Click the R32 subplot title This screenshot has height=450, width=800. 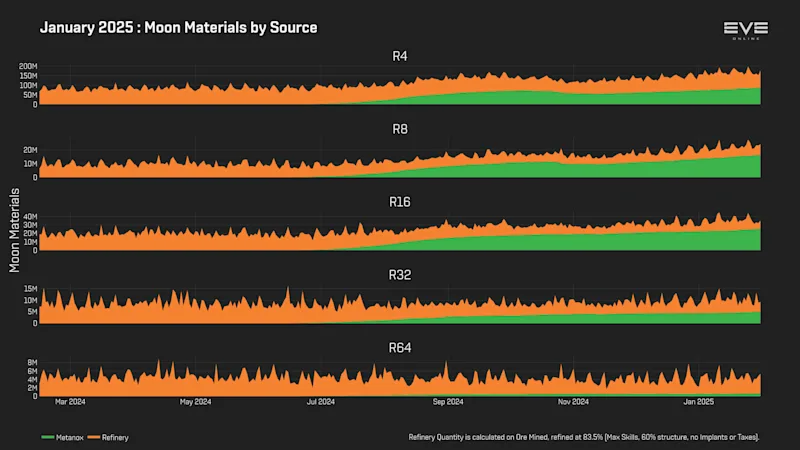pyautogui.click(x=399, y=275)
